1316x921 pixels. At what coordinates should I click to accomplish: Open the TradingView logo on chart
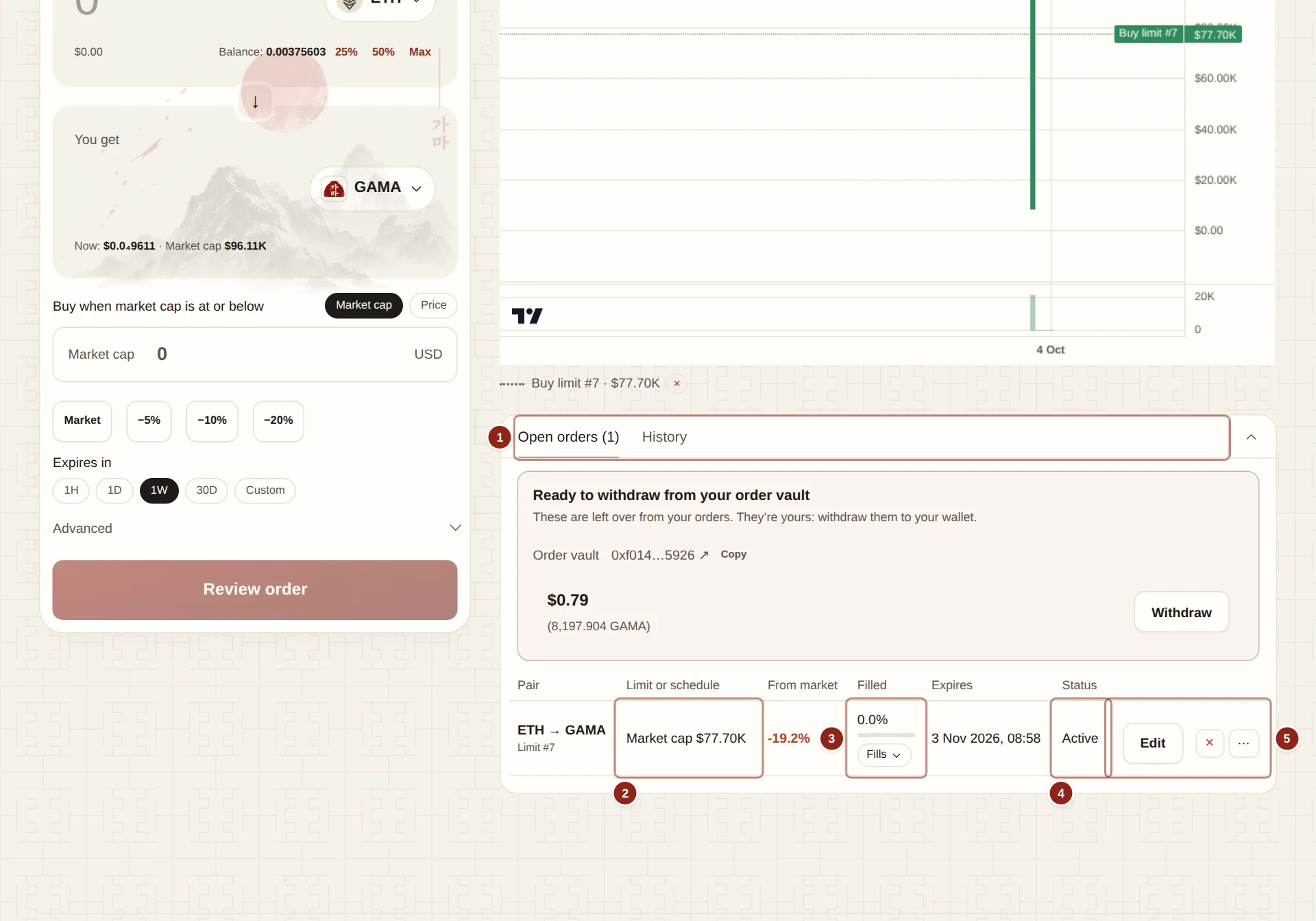527,315
